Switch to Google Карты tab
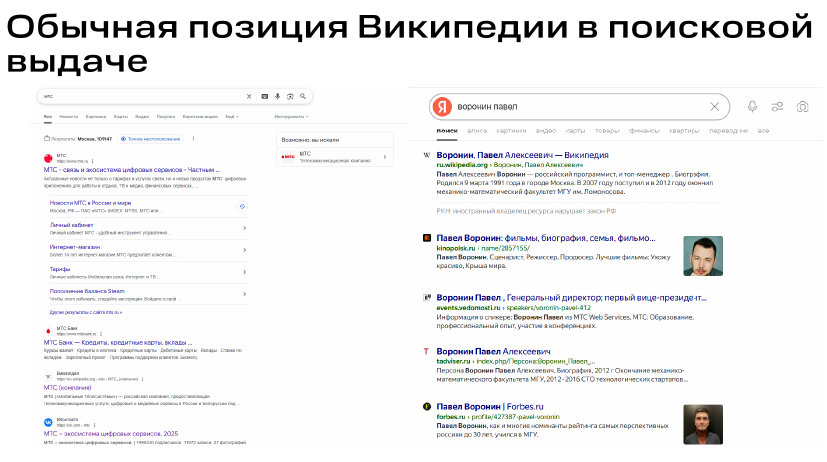Viewport: 827px width, 462px height. 121,117
